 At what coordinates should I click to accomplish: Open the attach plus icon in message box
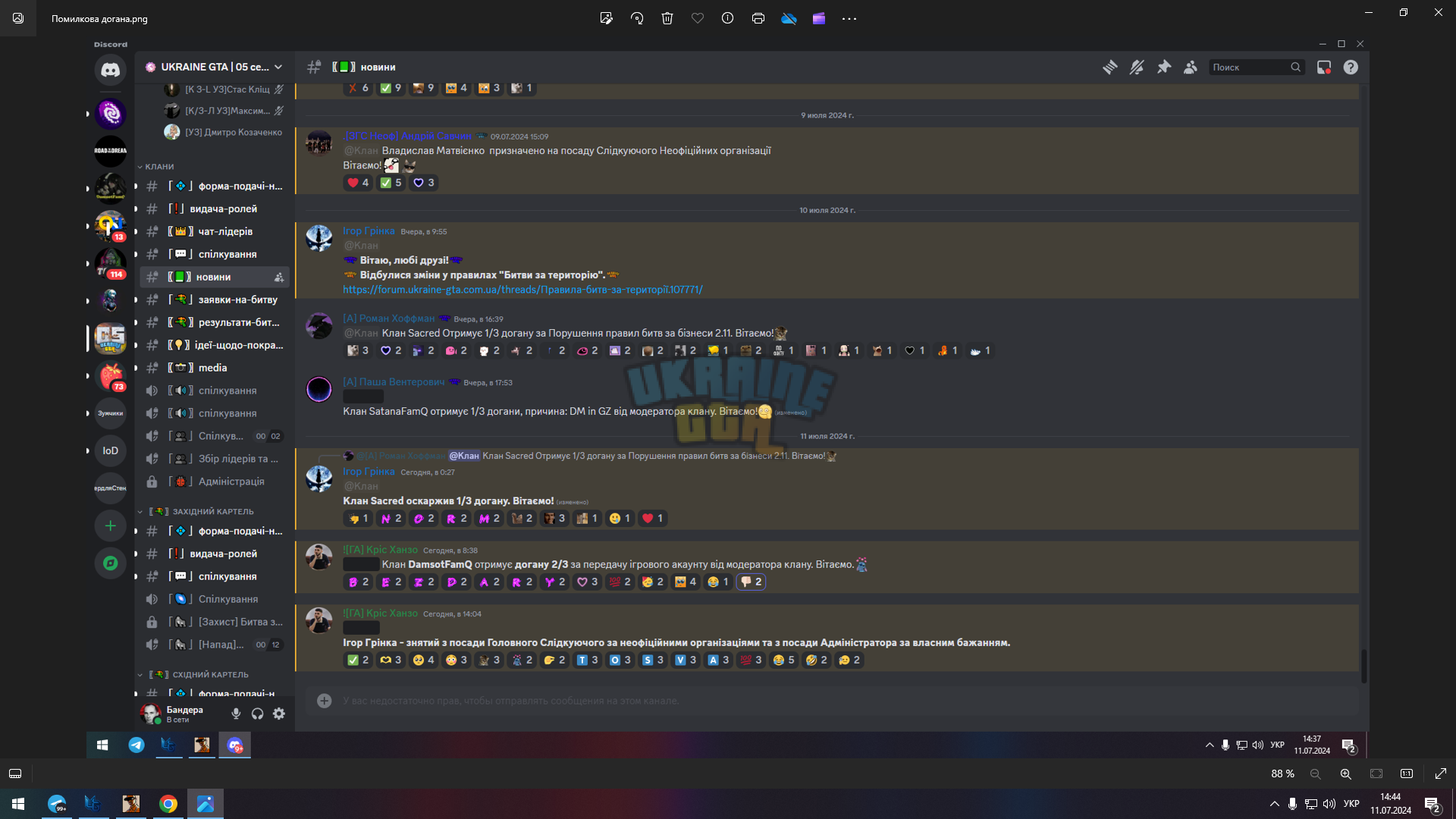(325, 701)
